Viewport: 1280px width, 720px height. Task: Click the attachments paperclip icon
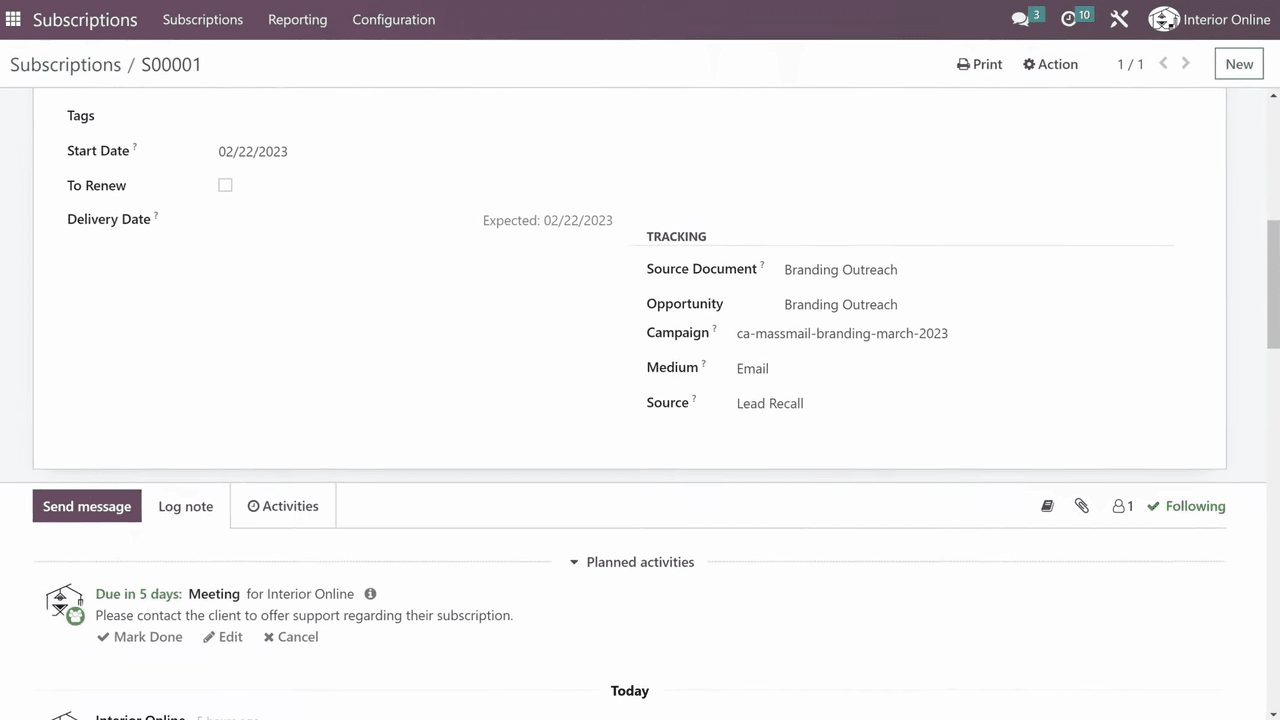(1081, 506)
